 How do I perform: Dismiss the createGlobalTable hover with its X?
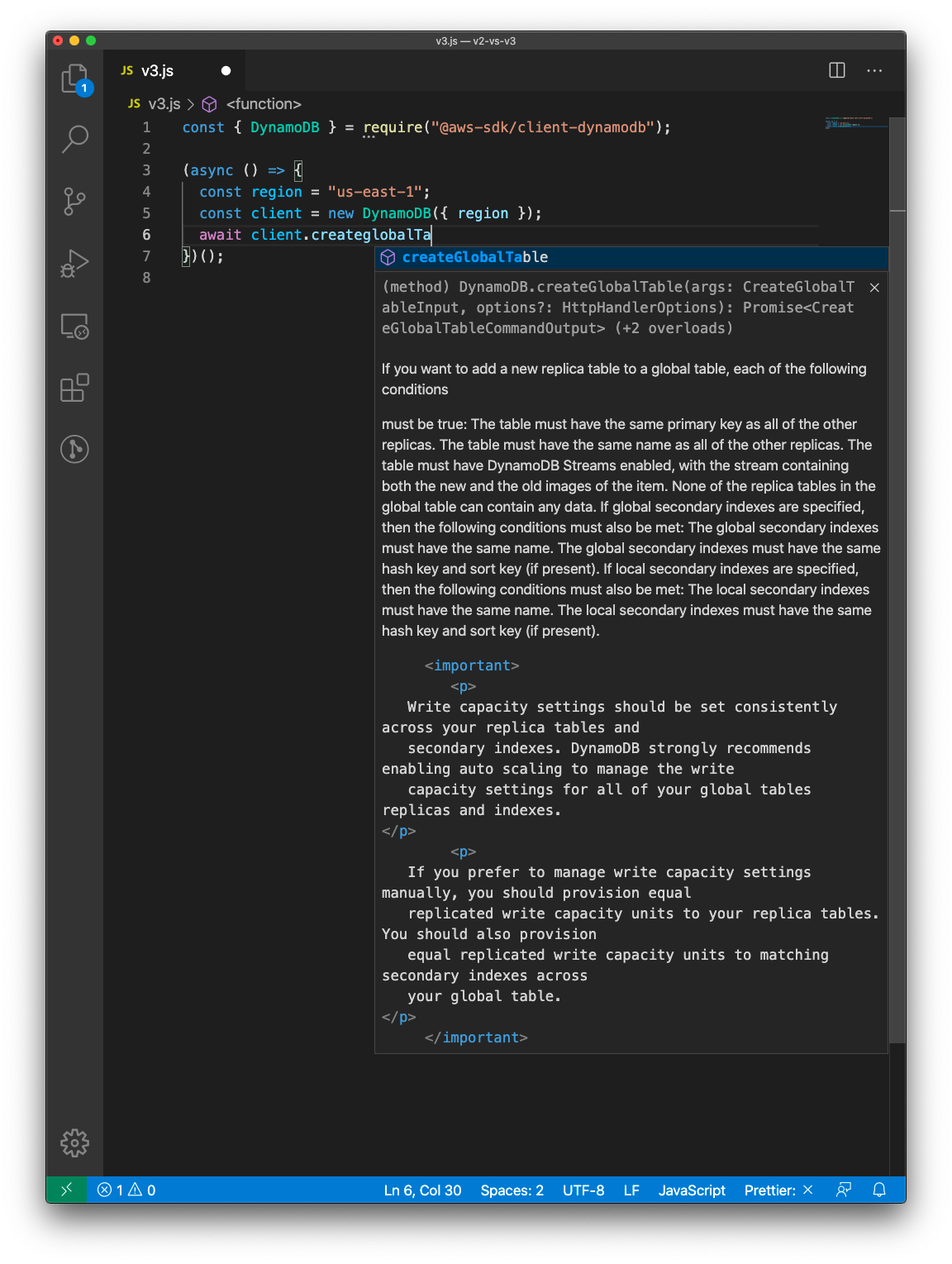(874, 288)
